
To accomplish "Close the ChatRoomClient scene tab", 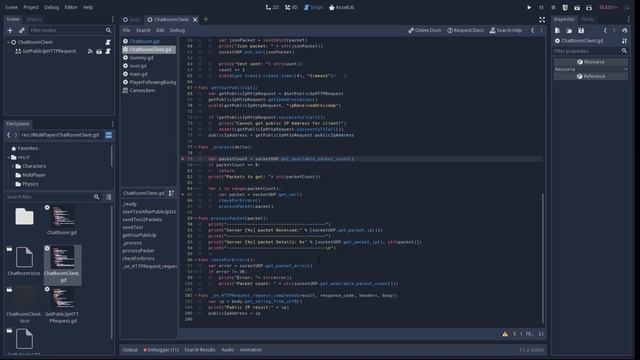I will pos(196,19).
